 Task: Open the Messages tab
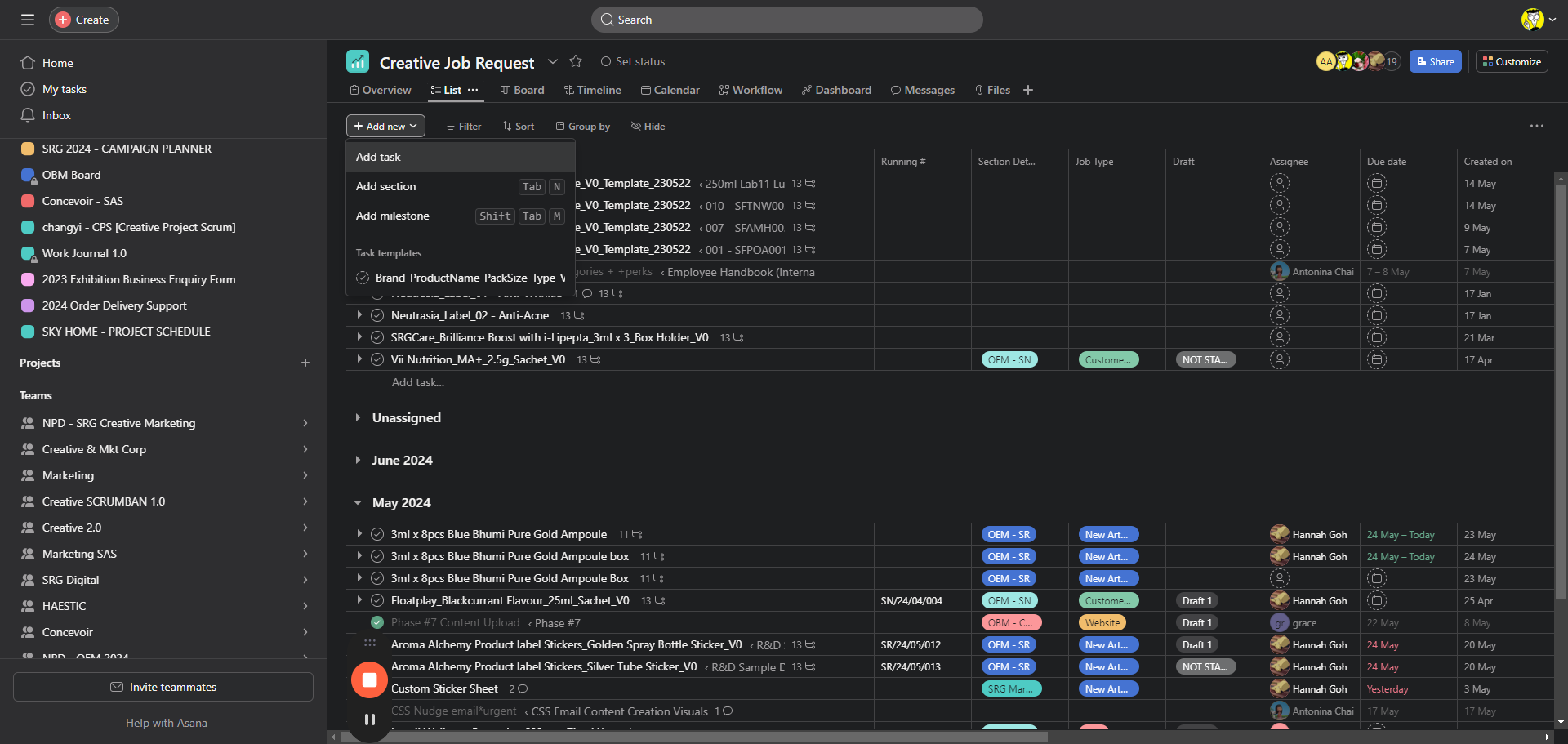(922, 90)
